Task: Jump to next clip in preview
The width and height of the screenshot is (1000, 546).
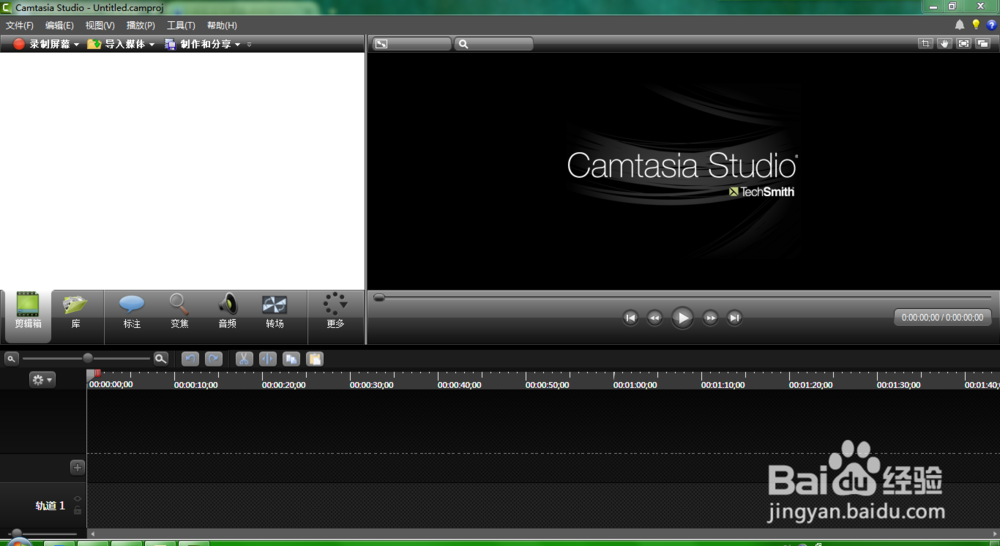Action: click(x=734, y=318)
